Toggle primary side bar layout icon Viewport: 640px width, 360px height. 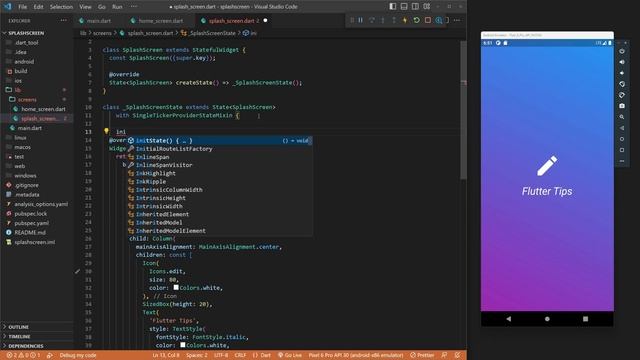coord(393,7)
